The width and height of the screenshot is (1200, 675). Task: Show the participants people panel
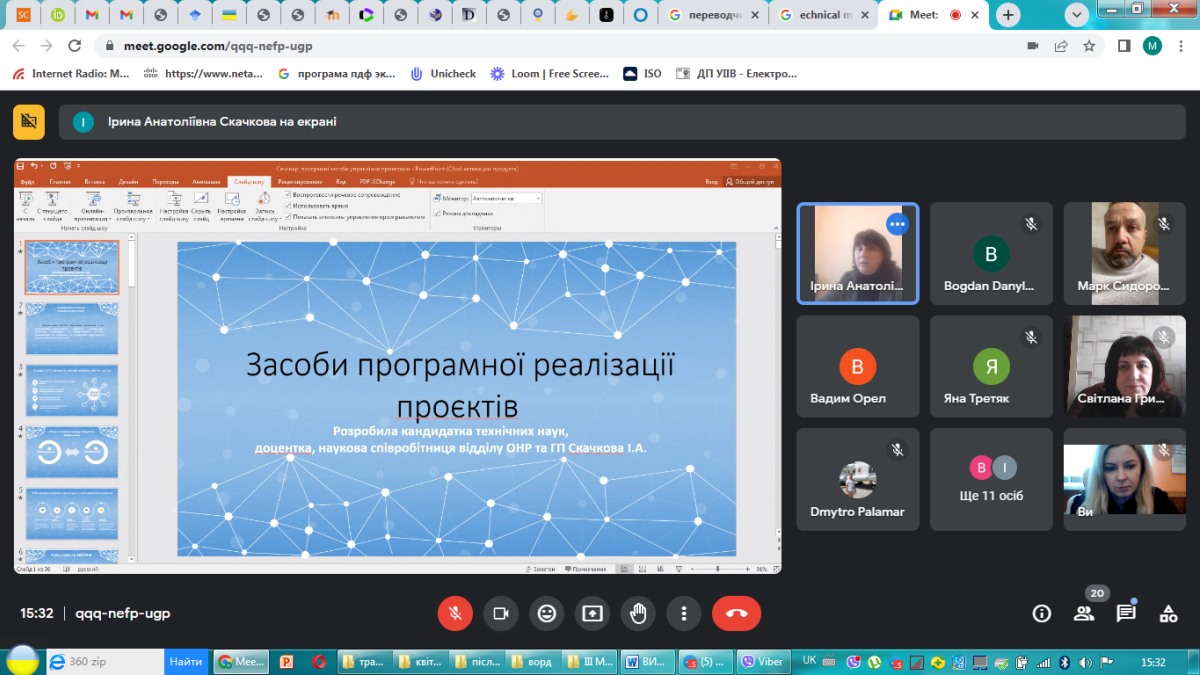1084,613
